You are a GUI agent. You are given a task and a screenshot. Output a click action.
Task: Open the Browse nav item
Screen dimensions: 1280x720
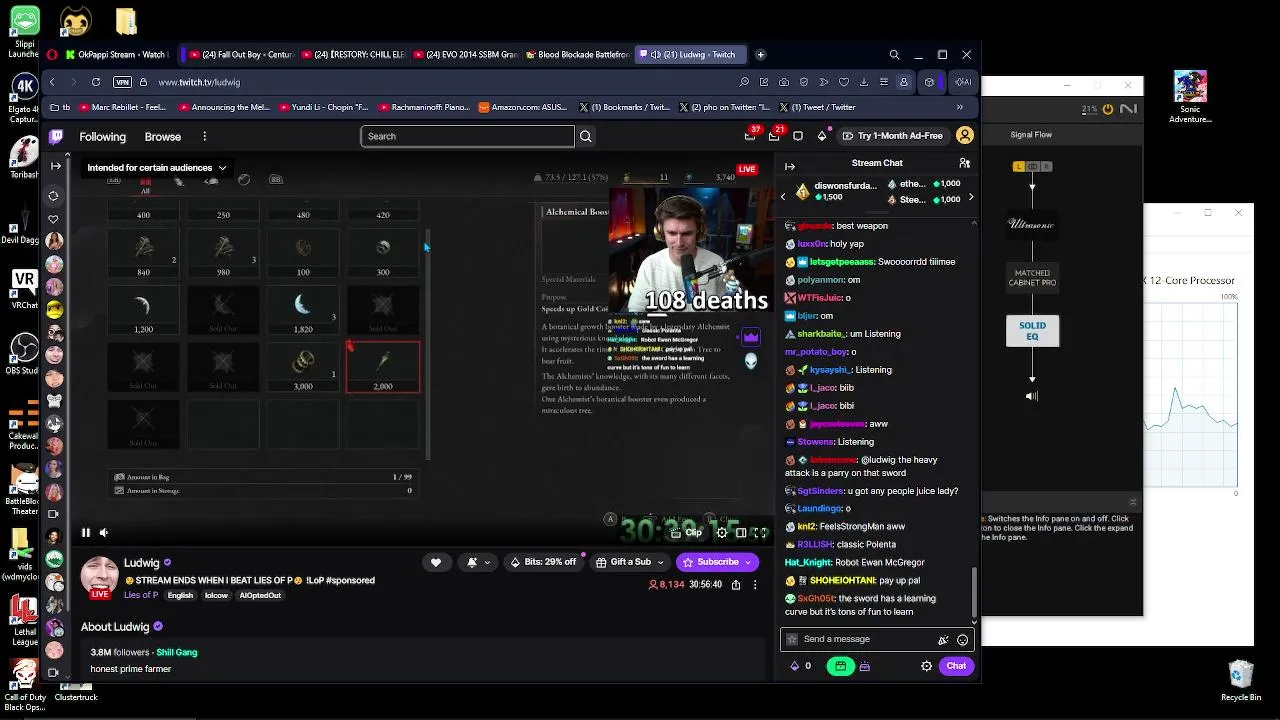162,137
